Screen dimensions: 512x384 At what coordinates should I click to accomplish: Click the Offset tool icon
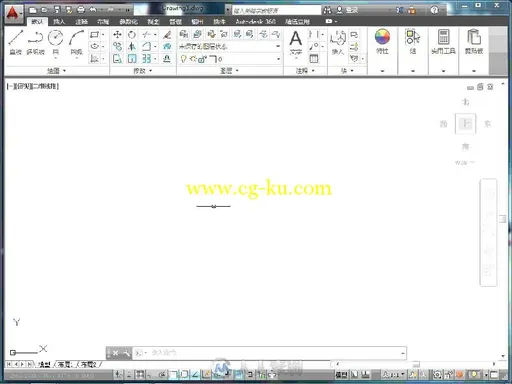167,59
